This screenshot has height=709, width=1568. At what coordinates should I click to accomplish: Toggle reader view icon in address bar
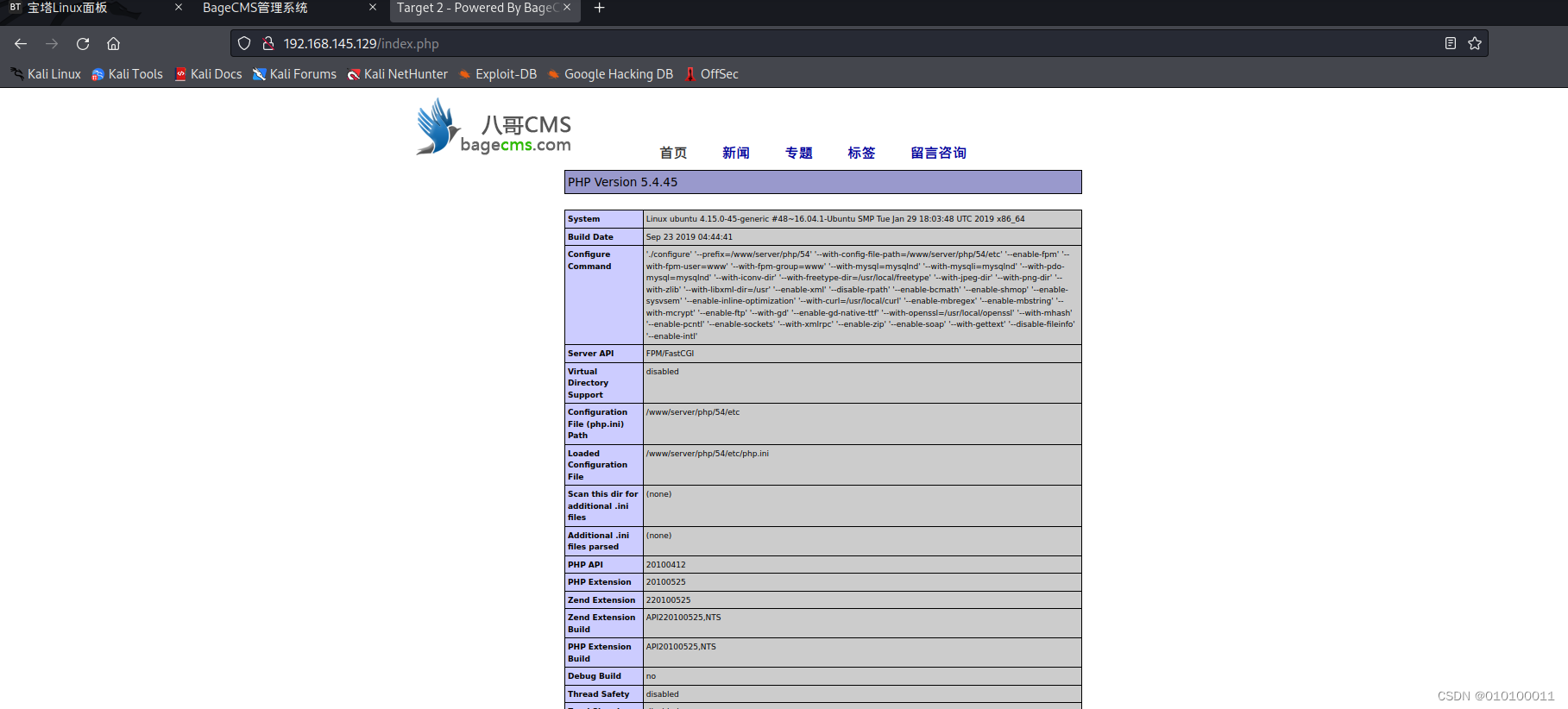(1450, 43)
